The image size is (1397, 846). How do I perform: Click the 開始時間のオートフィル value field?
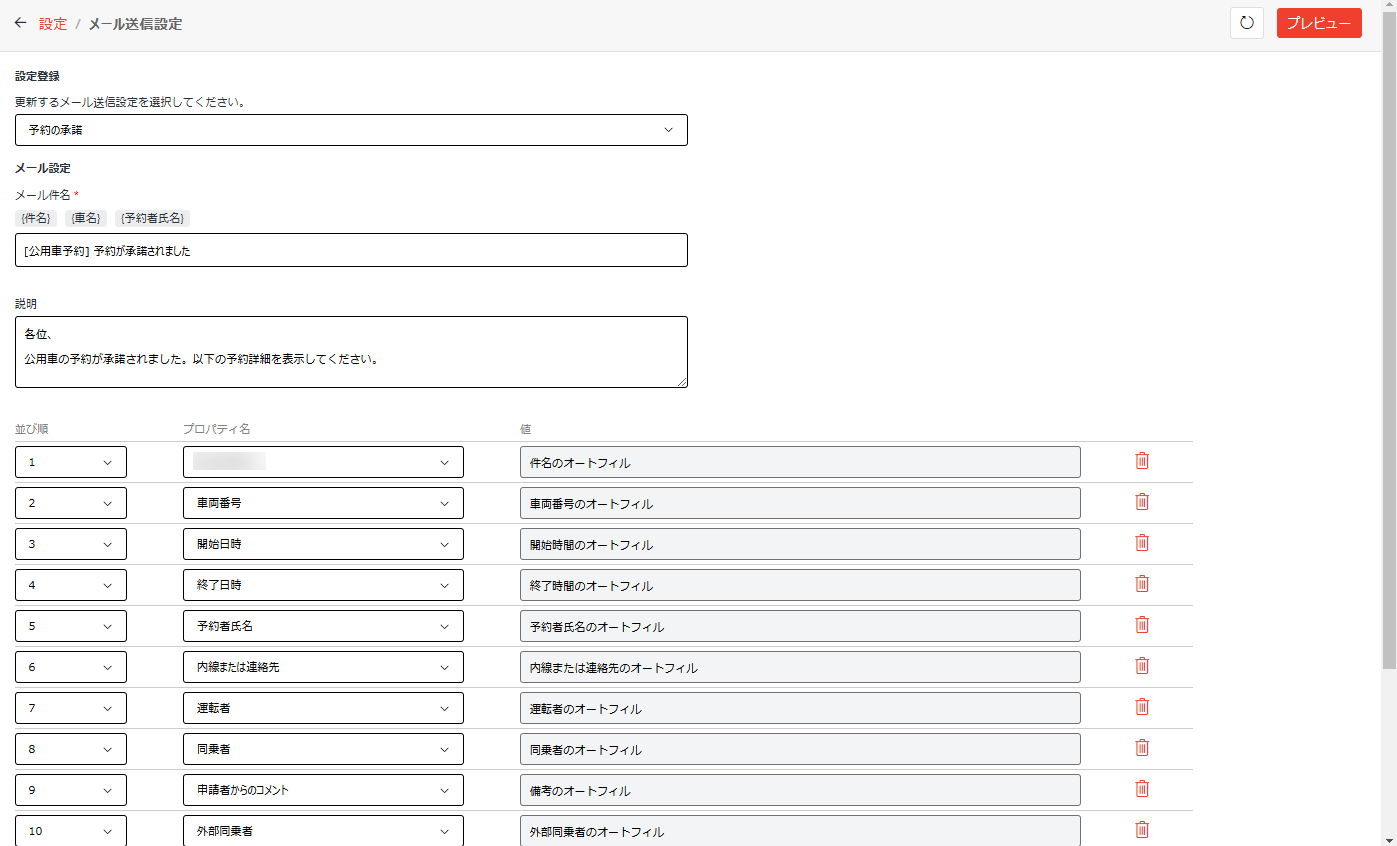(800, 544)
